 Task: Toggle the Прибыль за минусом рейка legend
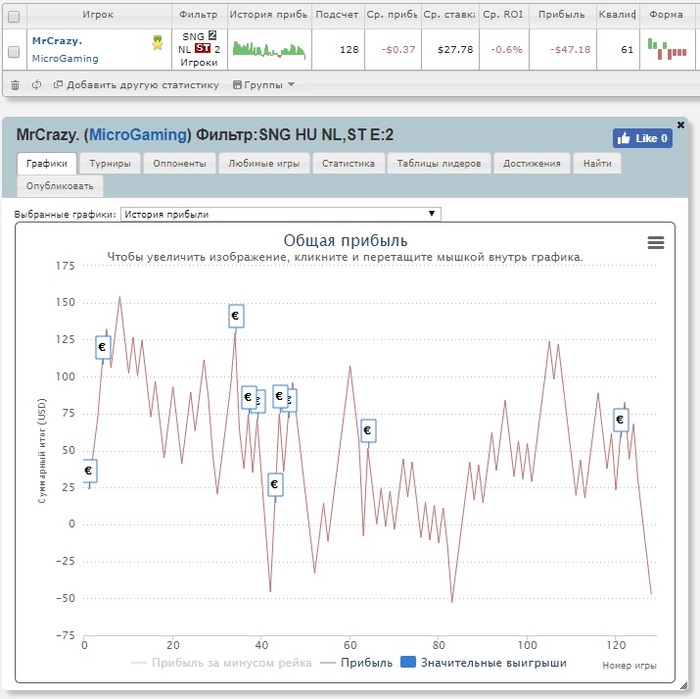click(x=222, y=663)
